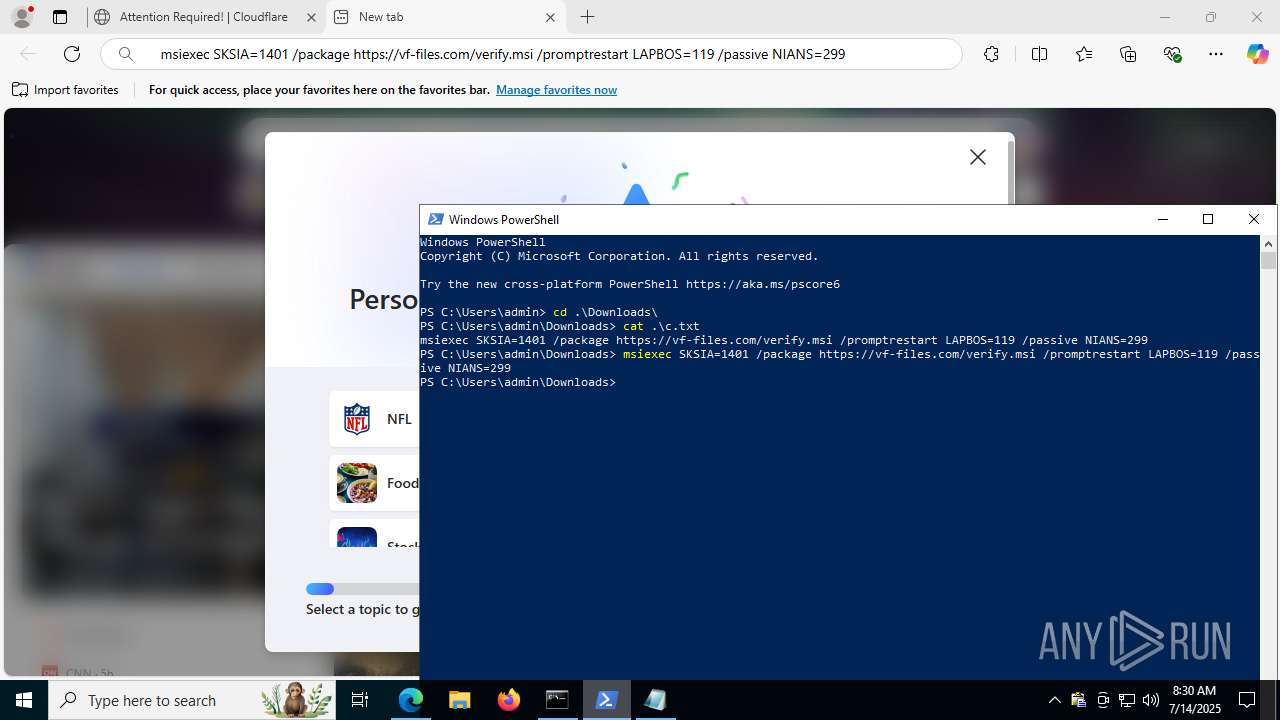The width and height of the screenshot is (1280, 720).
Task: Switch to Attention Required Cloudflare tab
Action: coord(205,17)
